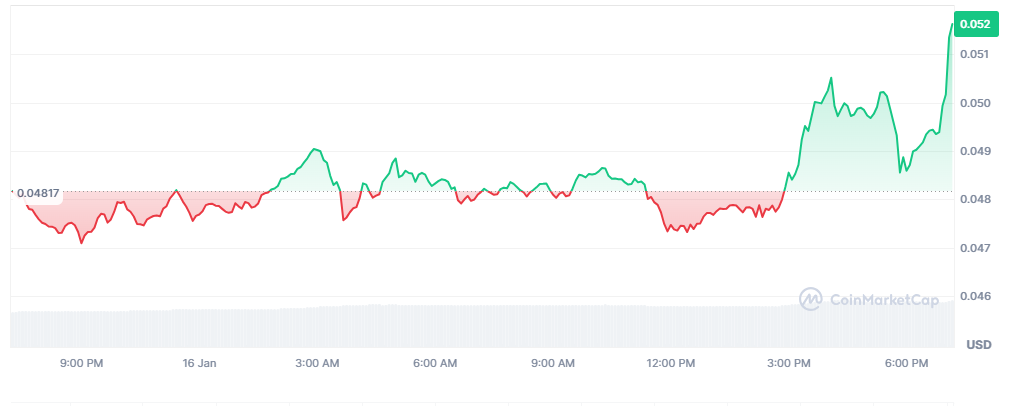Click the 0.051 price axis label
1009x406 pixels.
tap(974, 54)
